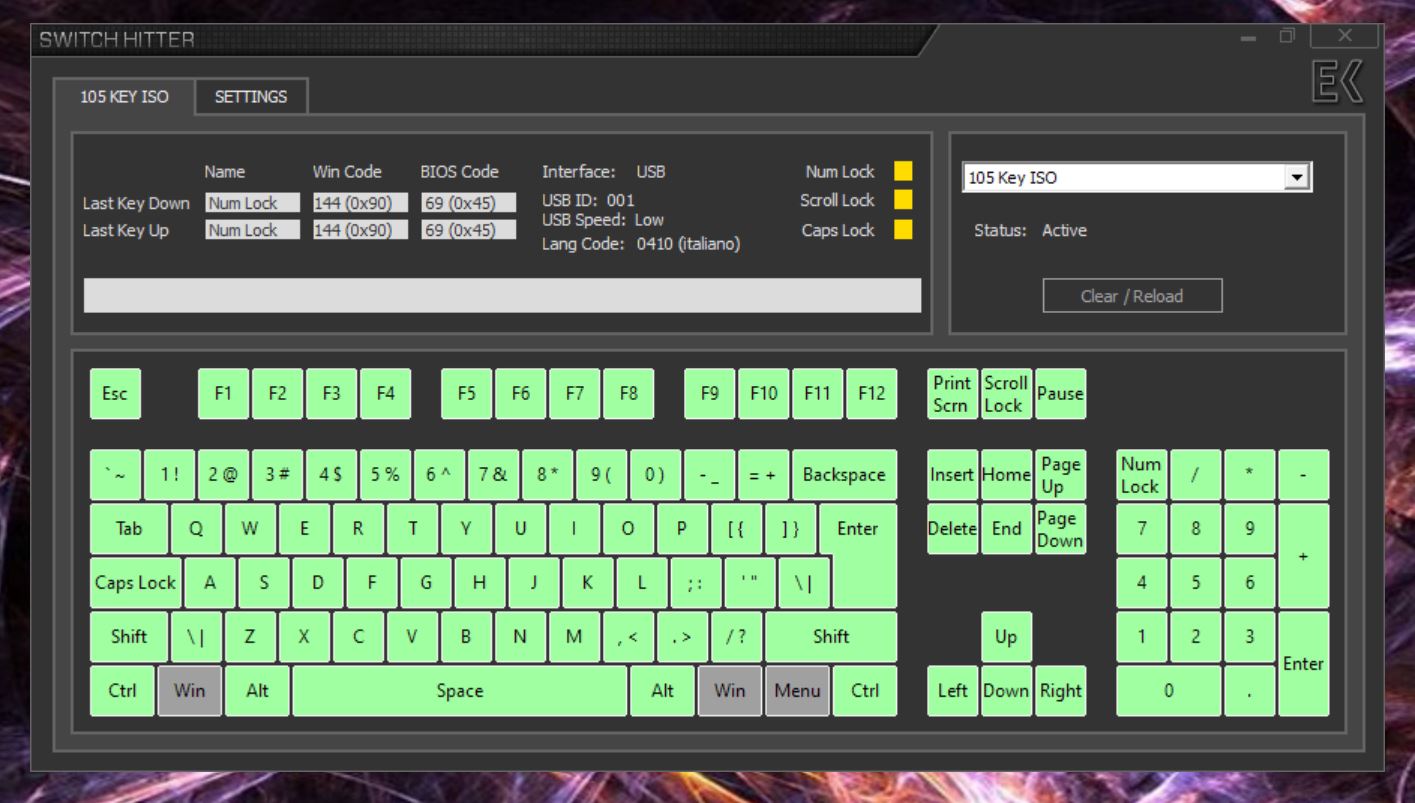The width and height of the screenshot is (1415, 803).
Task: Click the Esc key tile
Action: pos(115,394)
